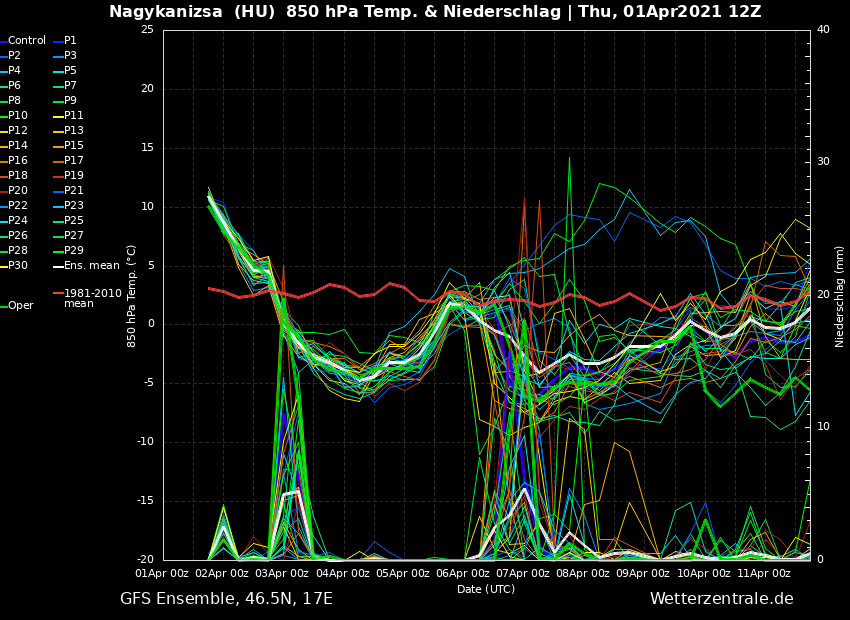
Task: Click the GFS Ensemble, 46.5N, 17E caption
Action: click(x=226, y=599)
